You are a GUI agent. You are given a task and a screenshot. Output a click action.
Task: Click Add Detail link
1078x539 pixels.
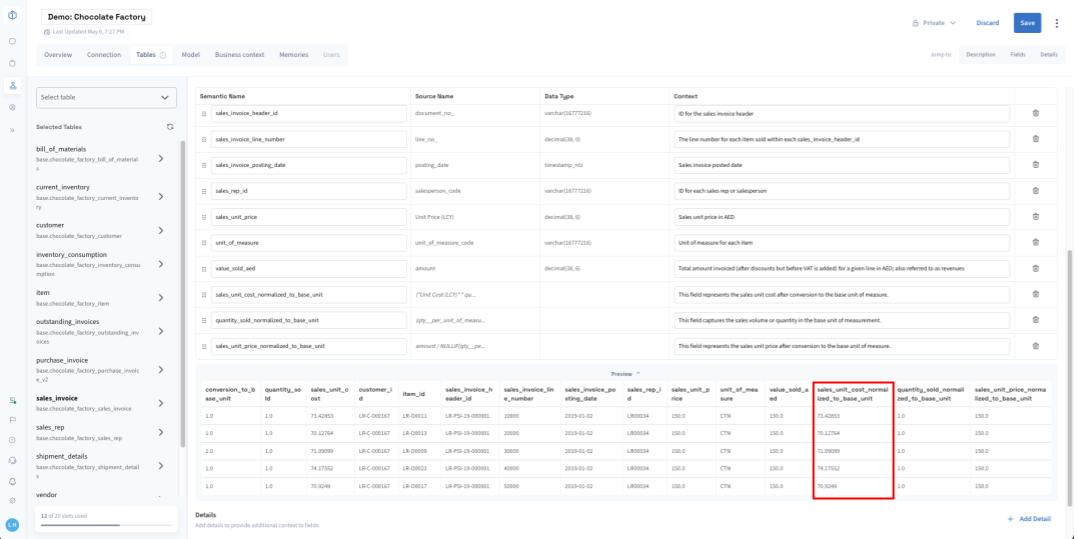tap(1029, 519)
